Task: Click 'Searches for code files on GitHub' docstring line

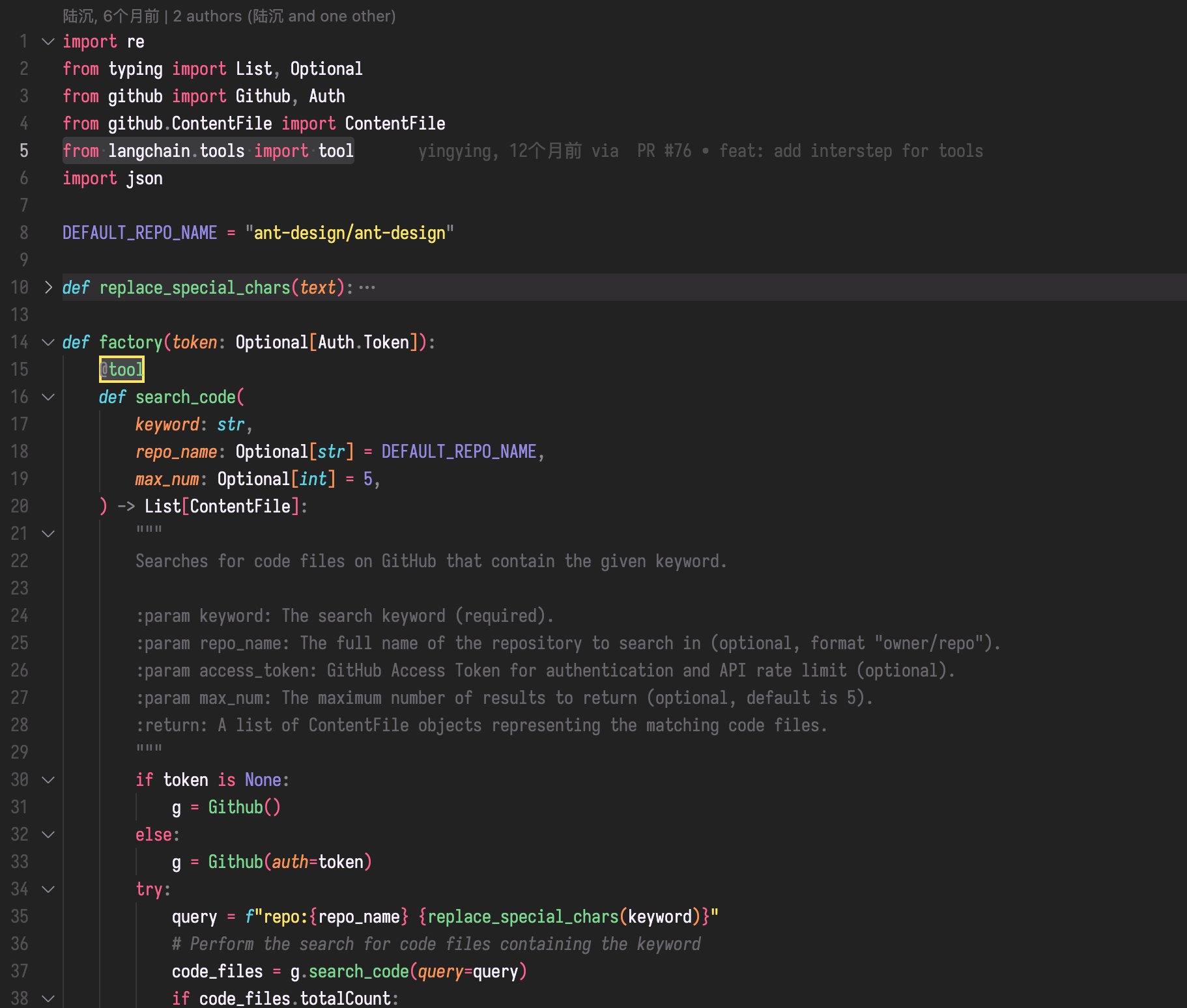Action: point(431,561)
